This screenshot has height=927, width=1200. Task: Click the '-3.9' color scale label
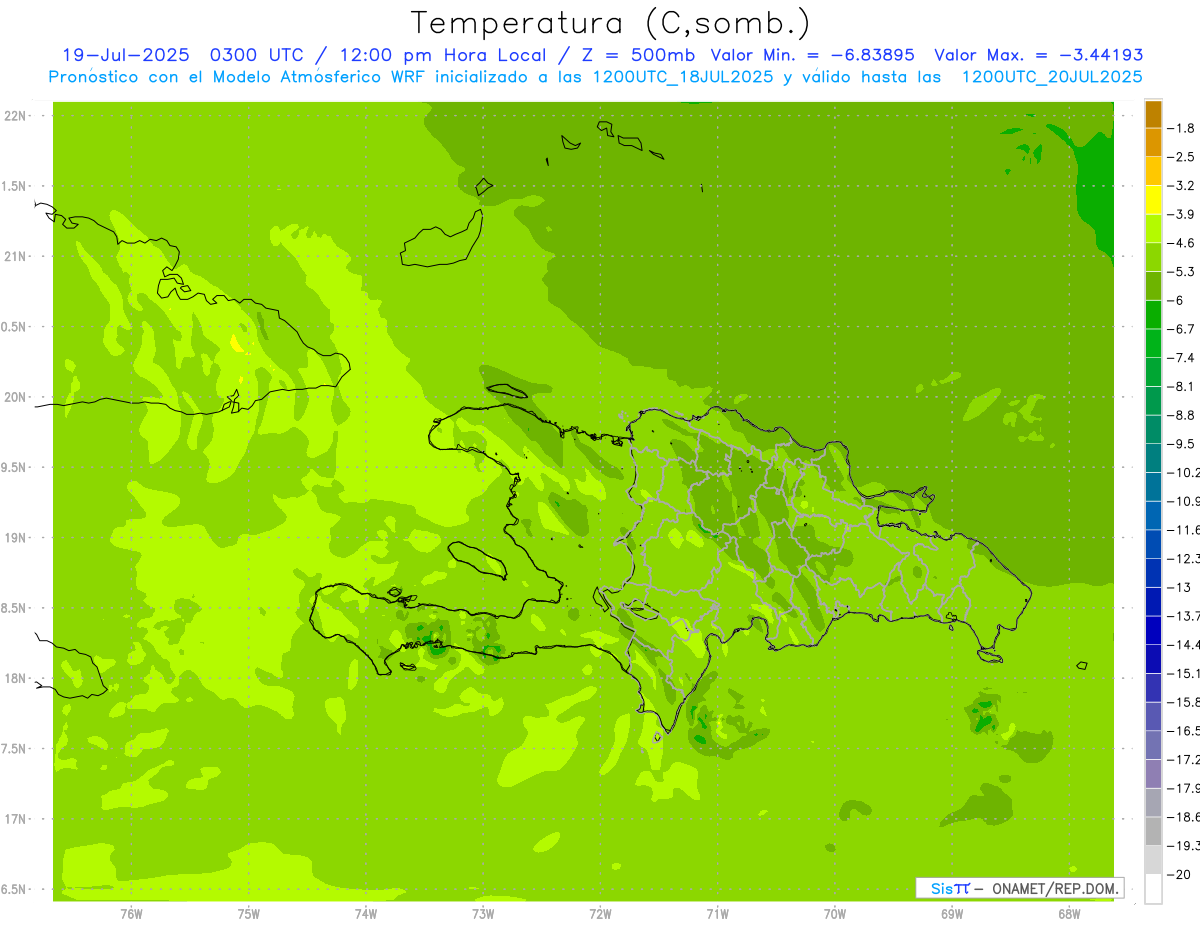pos(1183,214)
